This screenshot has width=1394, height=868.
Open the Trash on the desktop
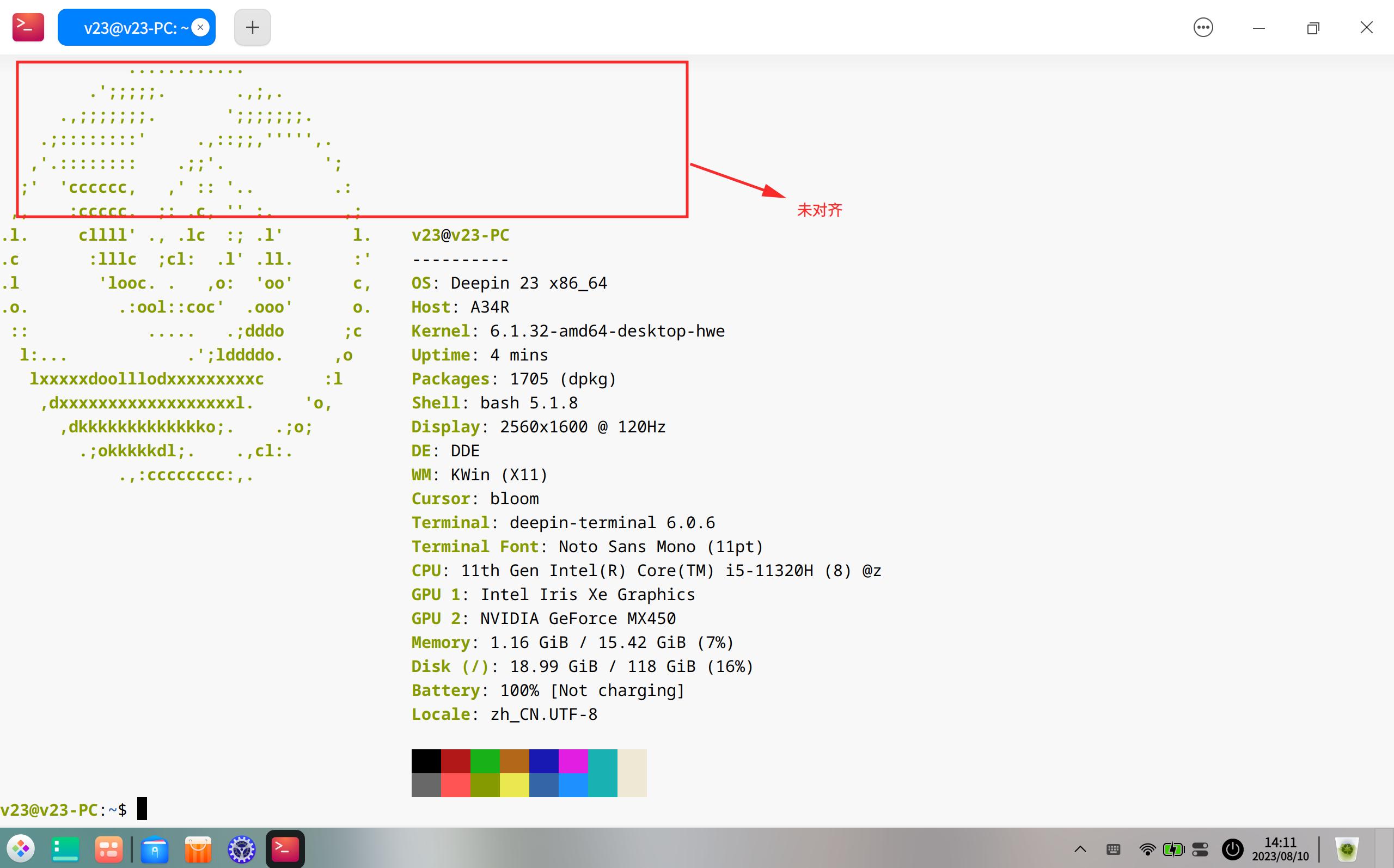click(x=1348, y=849)
